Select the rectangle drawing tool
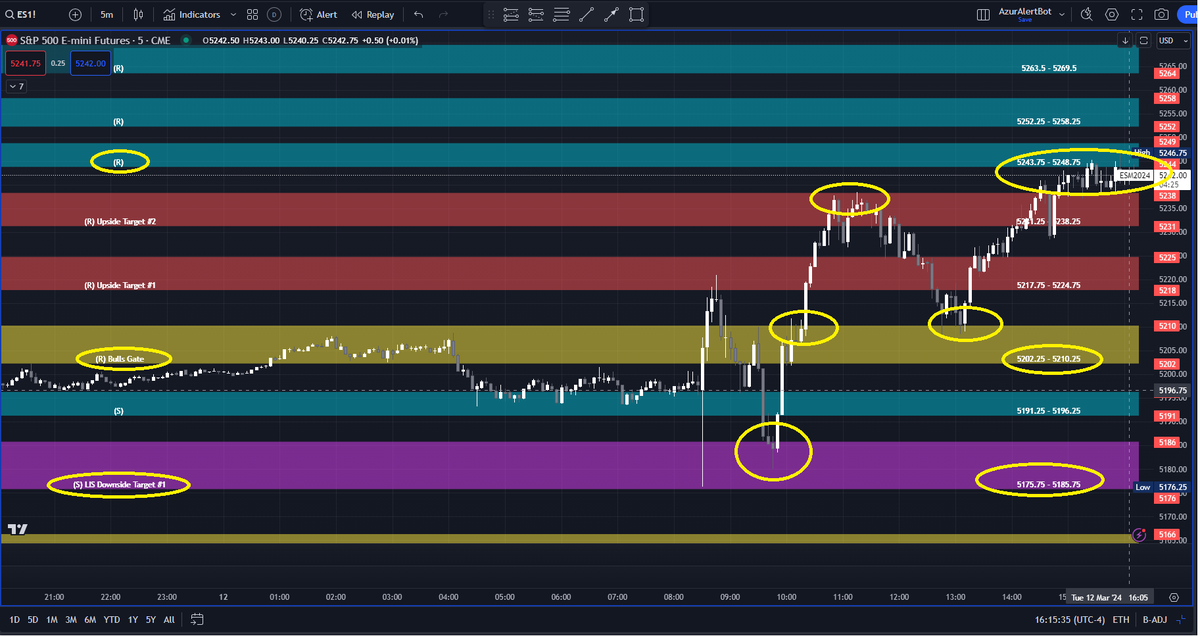The image size is (1200, 636). click(x=636, y=15)
